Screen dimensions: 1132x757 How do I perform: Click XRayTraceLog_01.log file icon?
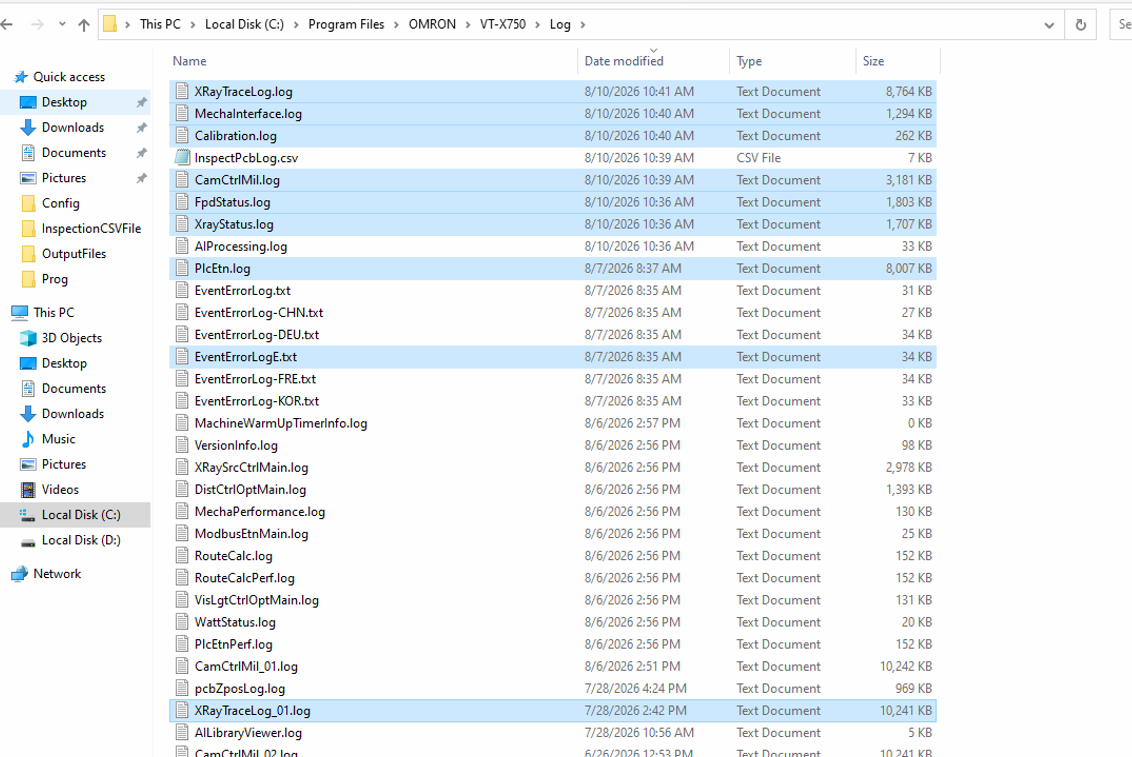182,710
